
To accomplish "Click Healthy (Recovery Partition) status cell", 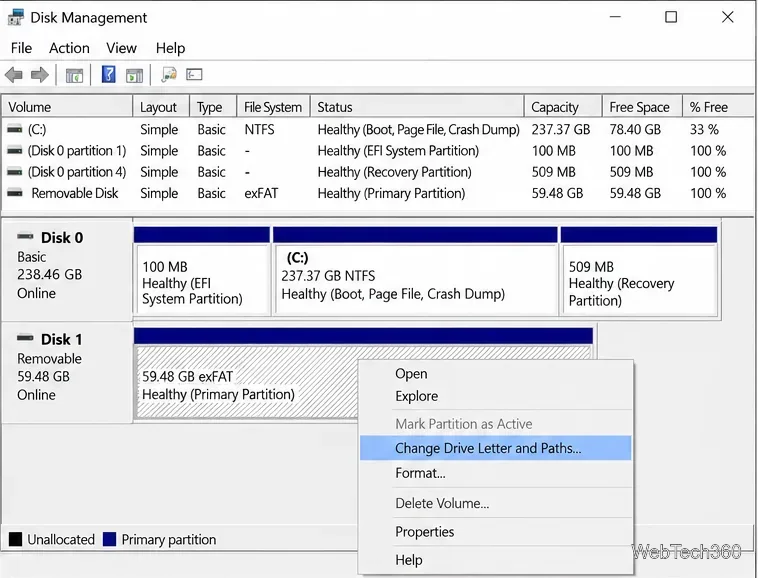I will click(394, 172).
